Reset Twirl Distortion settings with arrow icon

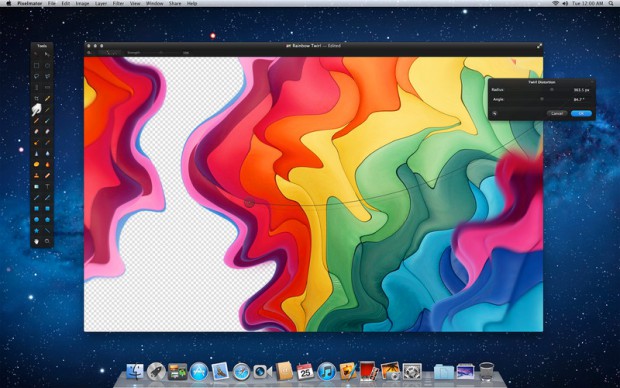pos(494,114)
